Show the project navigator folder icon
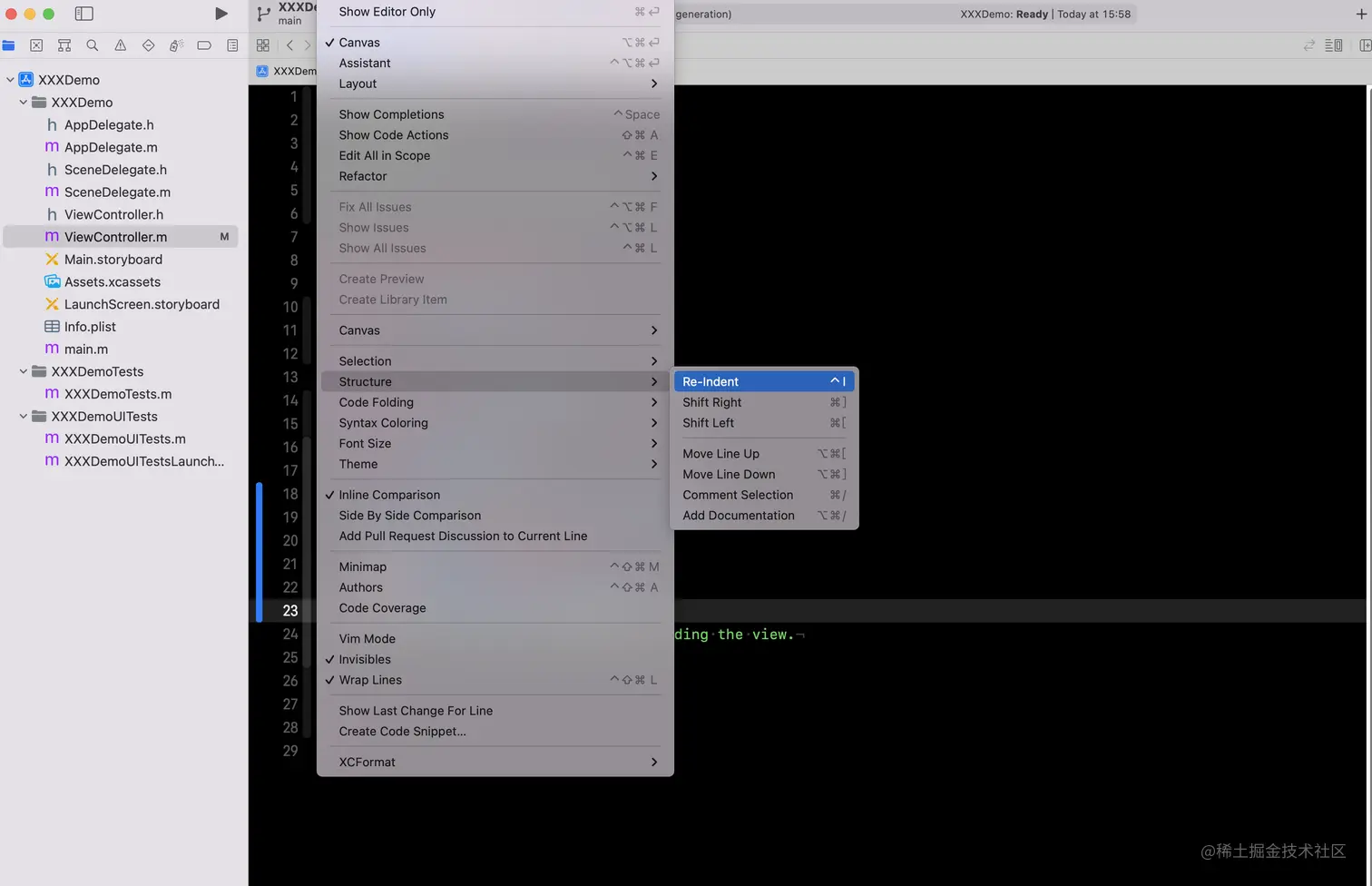This screenshot has width=1372, height=886. pyautogui.click(x=9, y=45)
